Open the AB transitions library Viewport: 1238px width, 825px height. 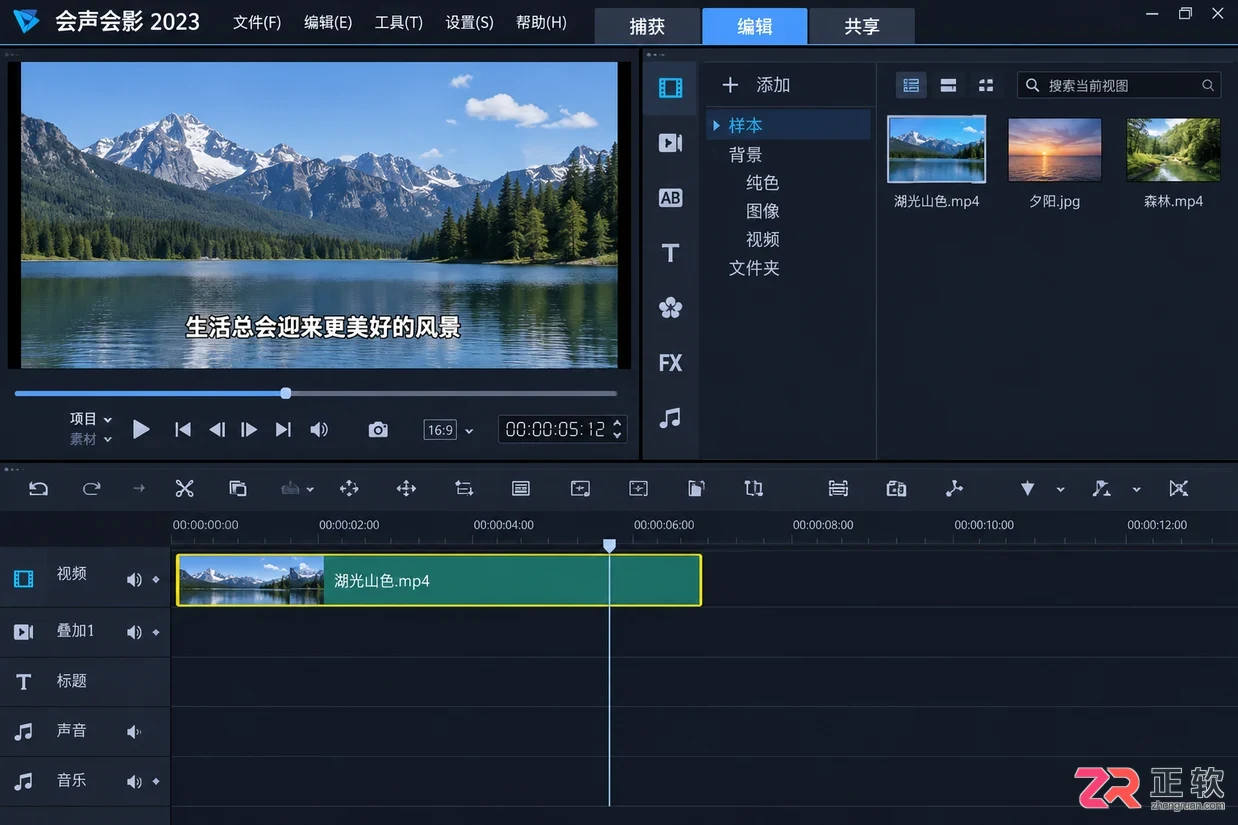point(670,198)
